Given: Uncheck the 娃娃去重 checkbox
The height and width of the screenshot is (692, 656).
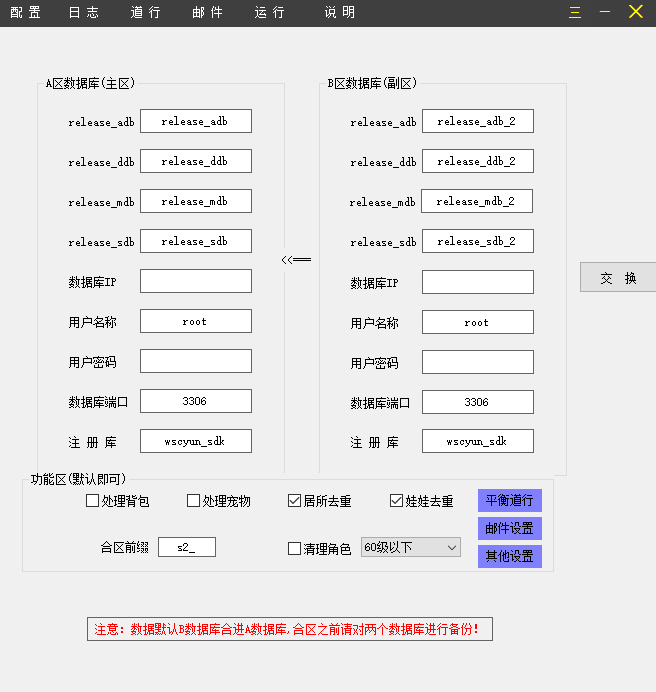Looking at the screenshot, I should point(397,501).
